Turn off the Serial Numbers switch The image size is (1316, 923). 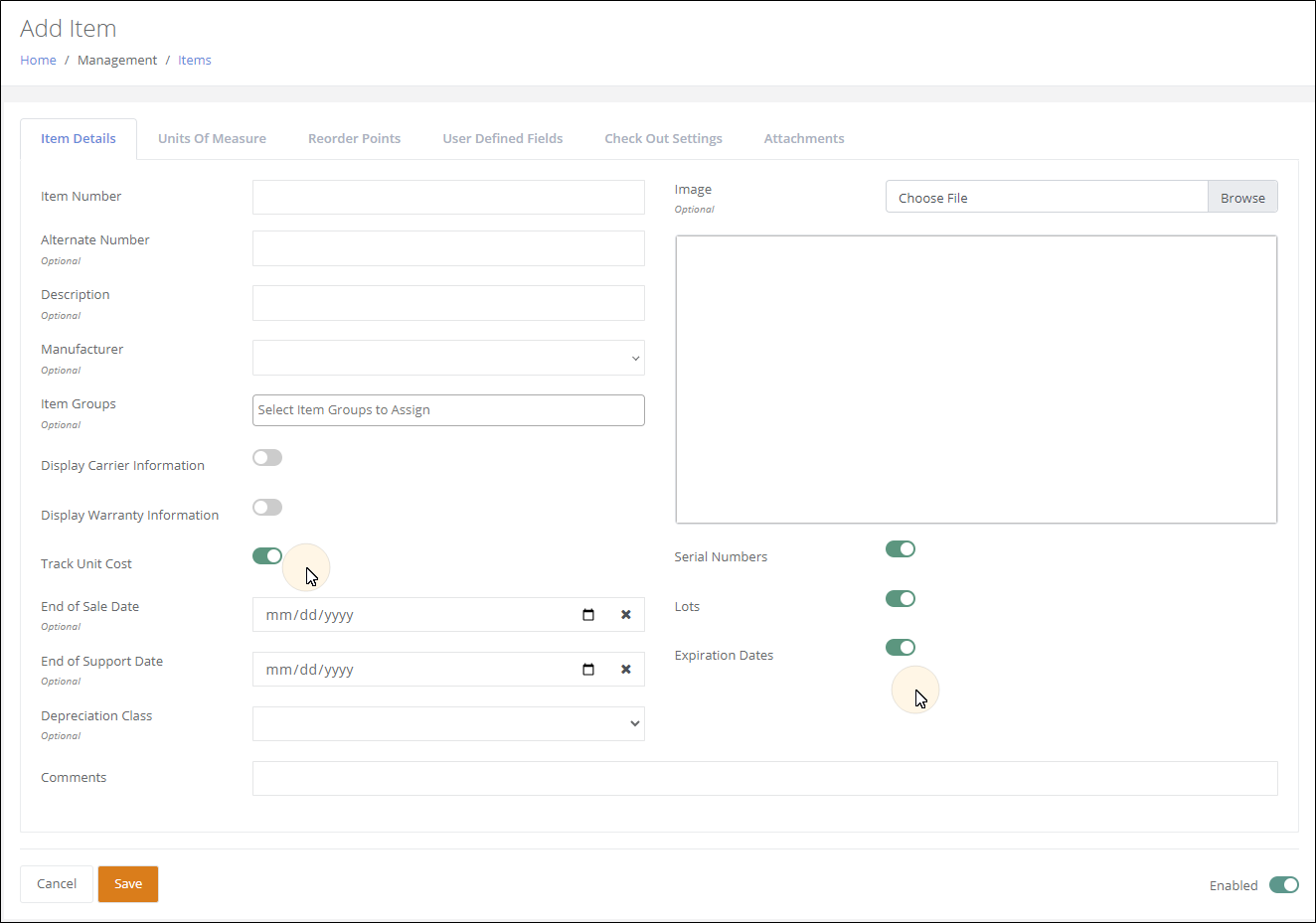click(x=901, y=548)
